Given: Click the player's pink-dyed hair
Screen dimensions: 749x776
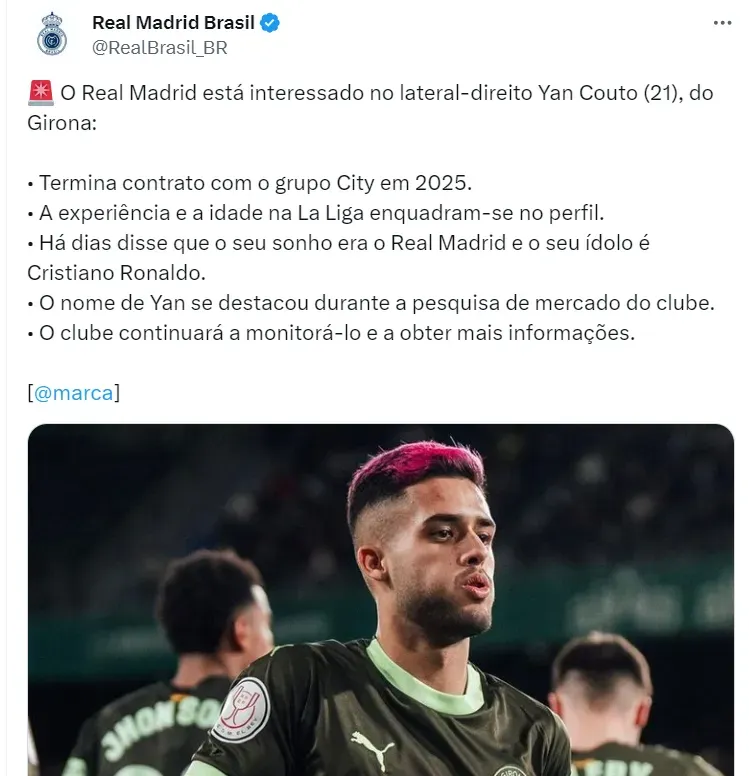Looking at the screenshot, I should (415, 467).
